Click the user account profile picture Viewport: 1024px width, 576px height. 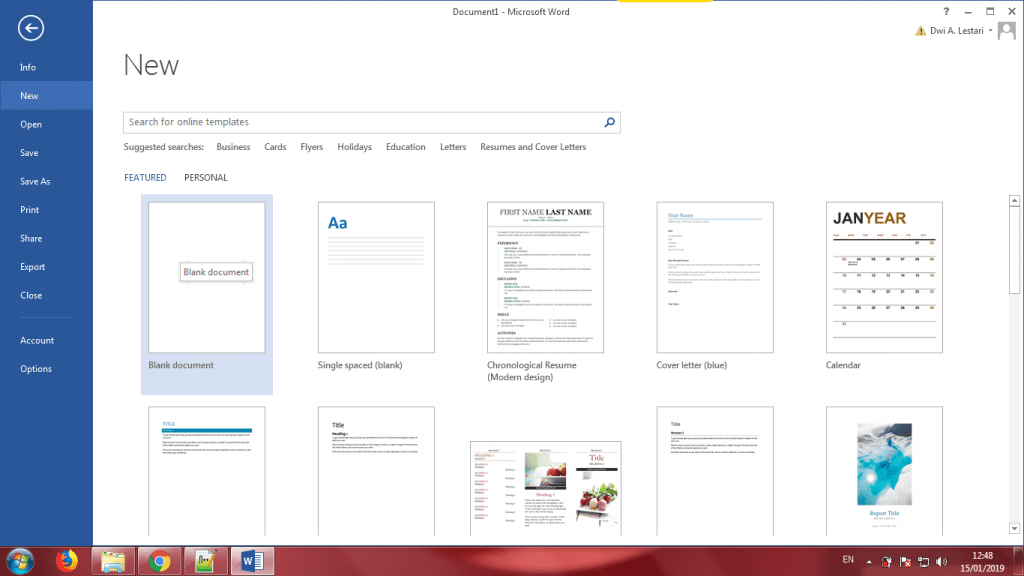pos(1006,31)
